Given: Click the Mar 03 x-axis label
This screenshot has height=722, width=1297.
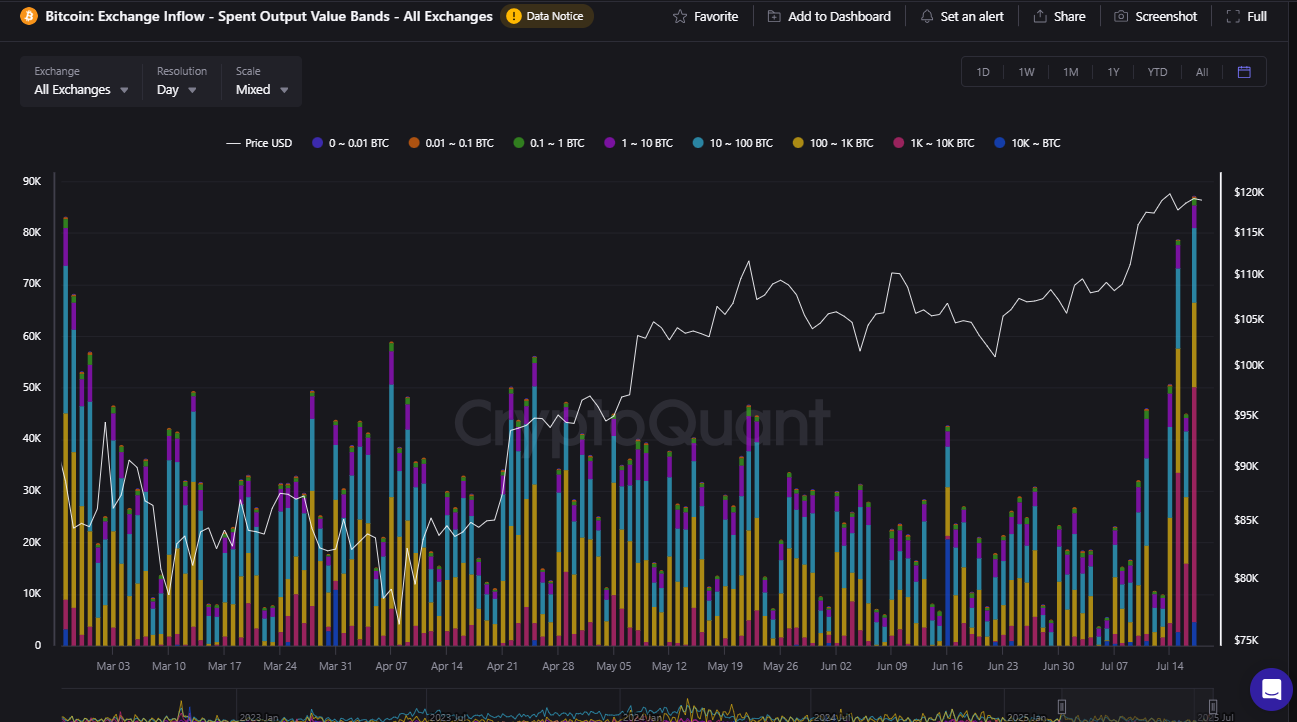Looking at the screenshot, I should (x=113, y=665).
